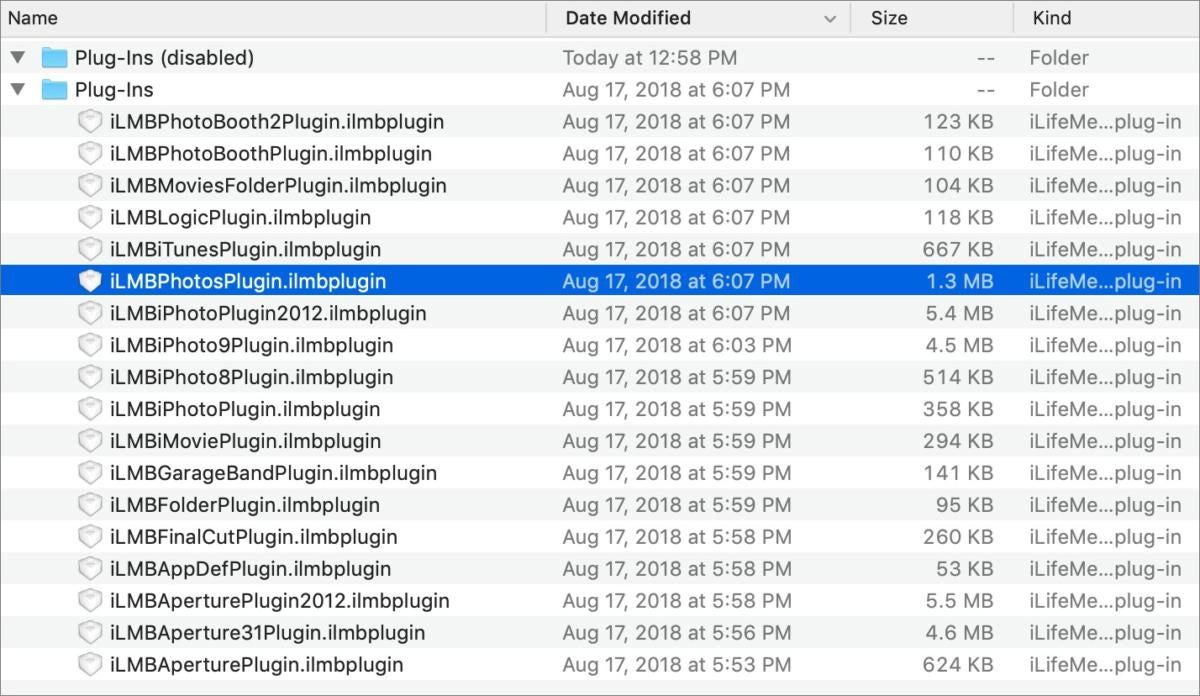1200x696 pixels.
Task: Click the Plug-Ins (disabled) folder icon
Action: 54,58
